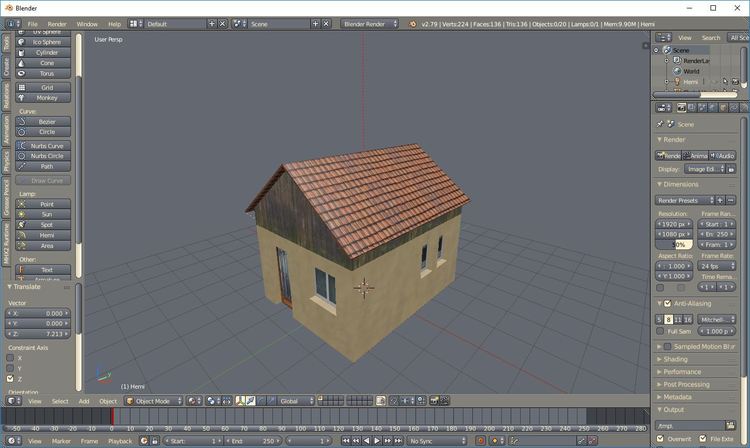Add a Circle curve

tap(43, 132)
